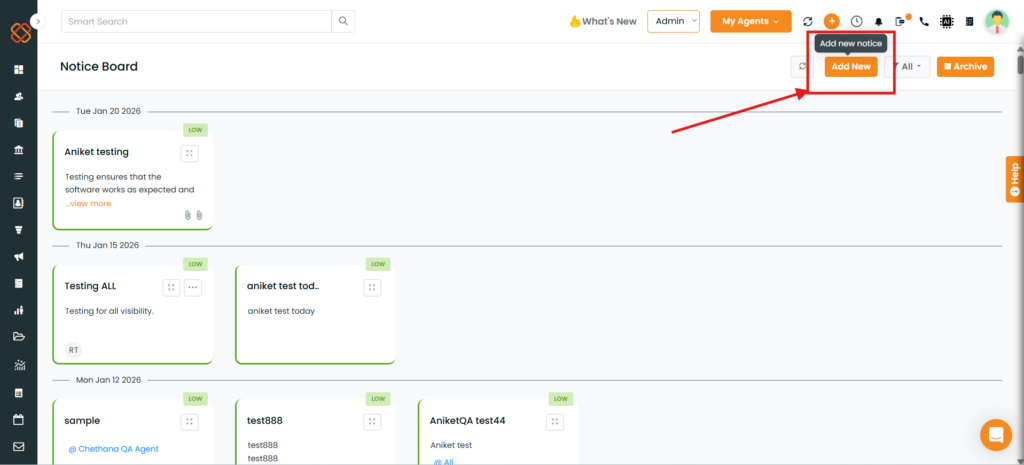Screen dimensions: 1024x465
Task: Click the bank building icon in sidebar
Action: point(18,150)
